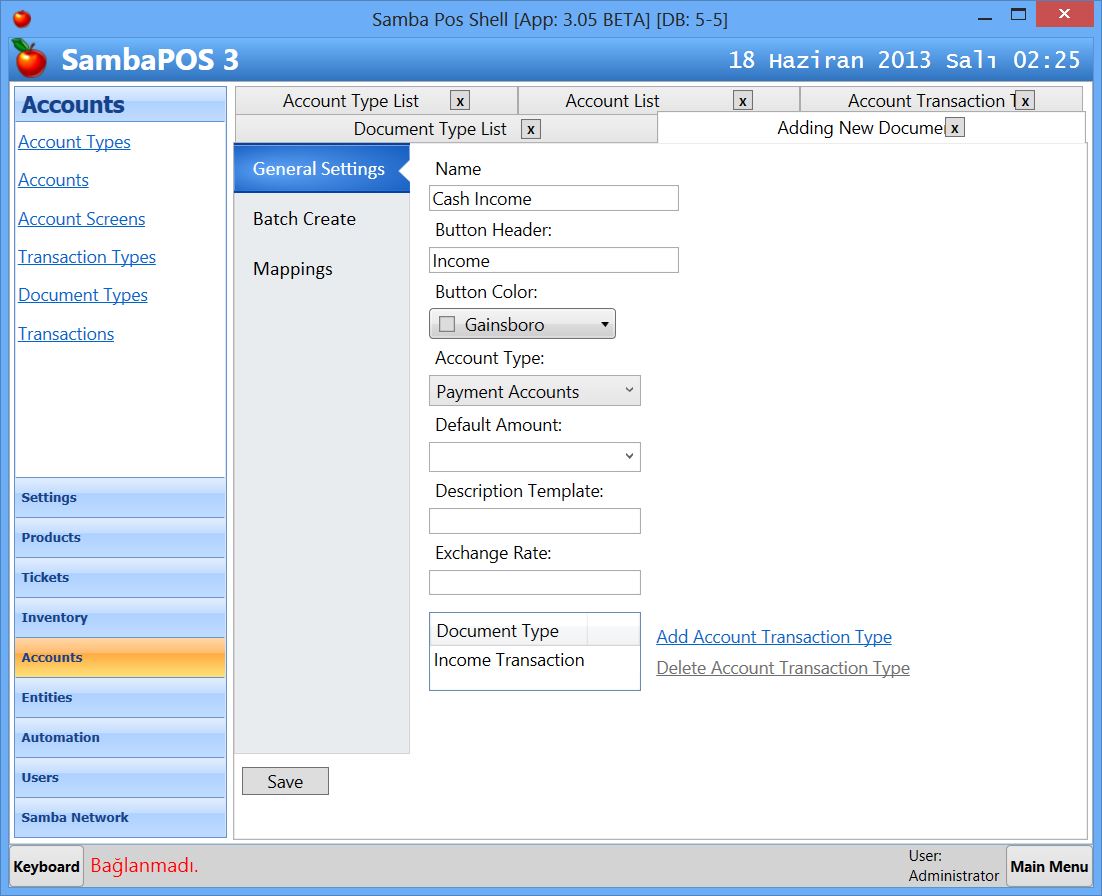
Task: Open the Button Color dropdown
Action: coord(604,323)
